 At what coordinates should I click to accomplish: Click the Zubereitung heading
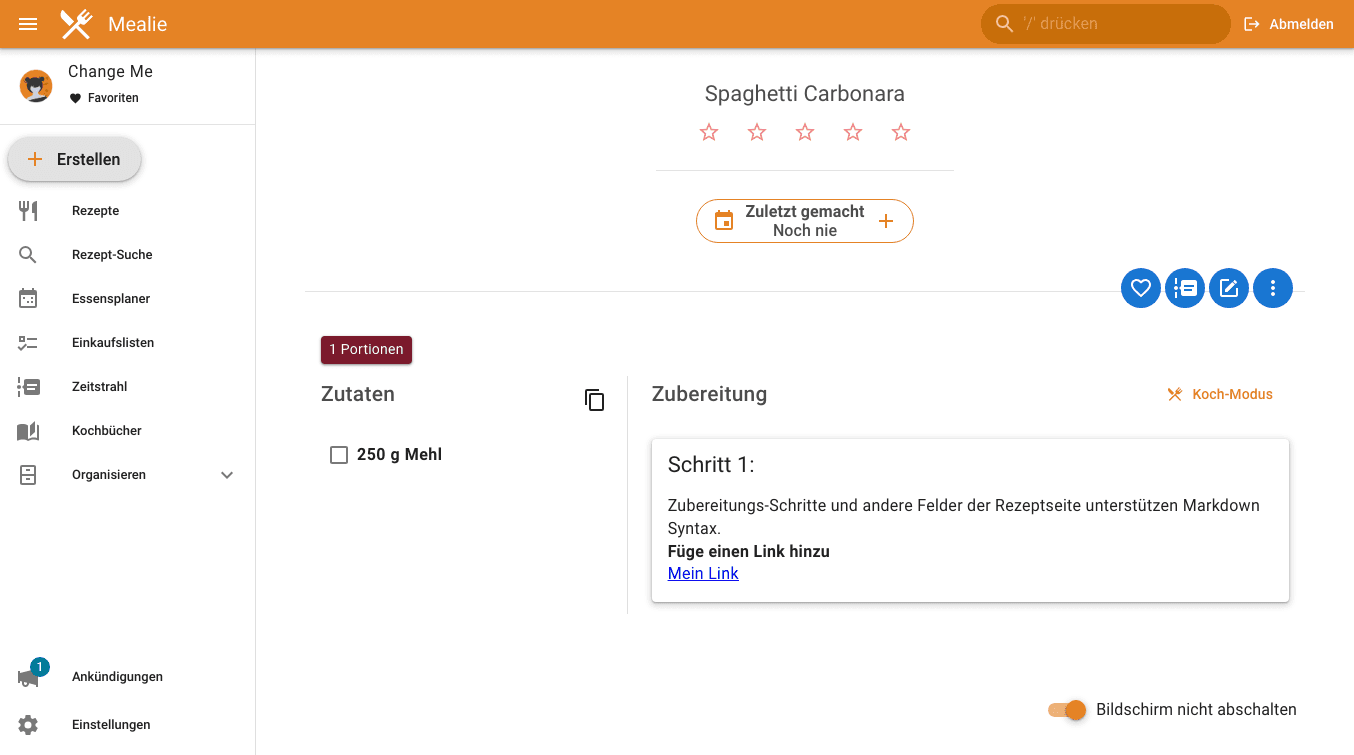(709, 394)
